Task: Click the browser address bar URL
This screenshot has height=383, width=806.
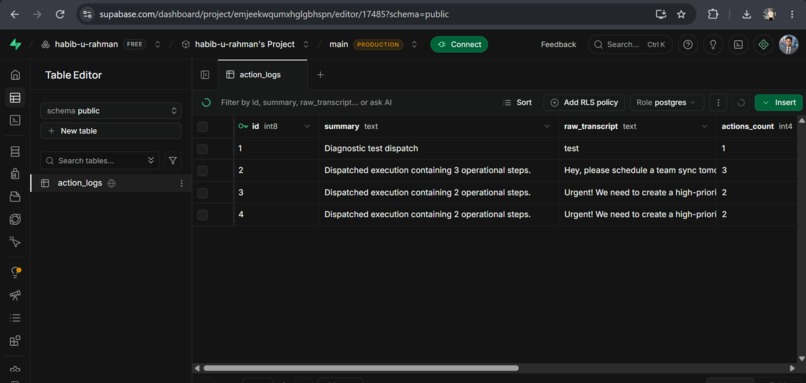Action: [x=274, y=14]
